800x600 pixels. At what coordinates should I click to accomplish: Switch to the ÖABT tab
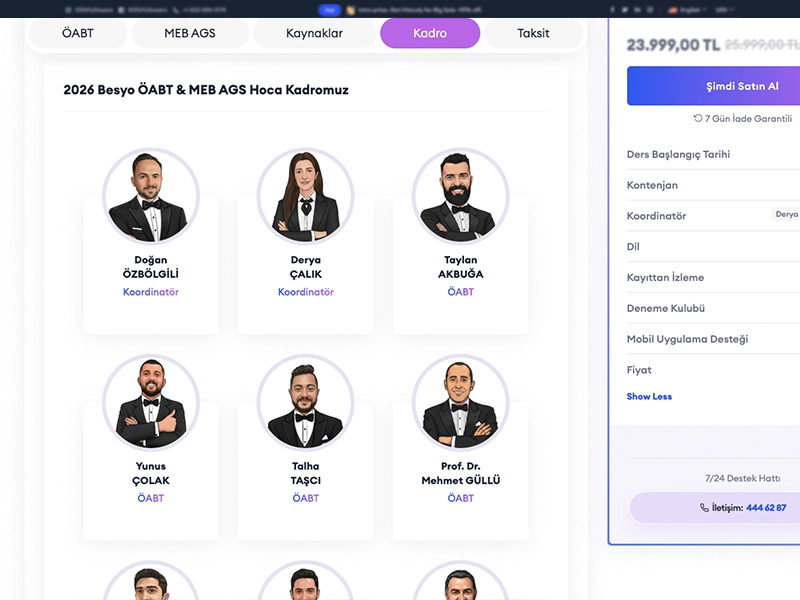pos(78,33)
